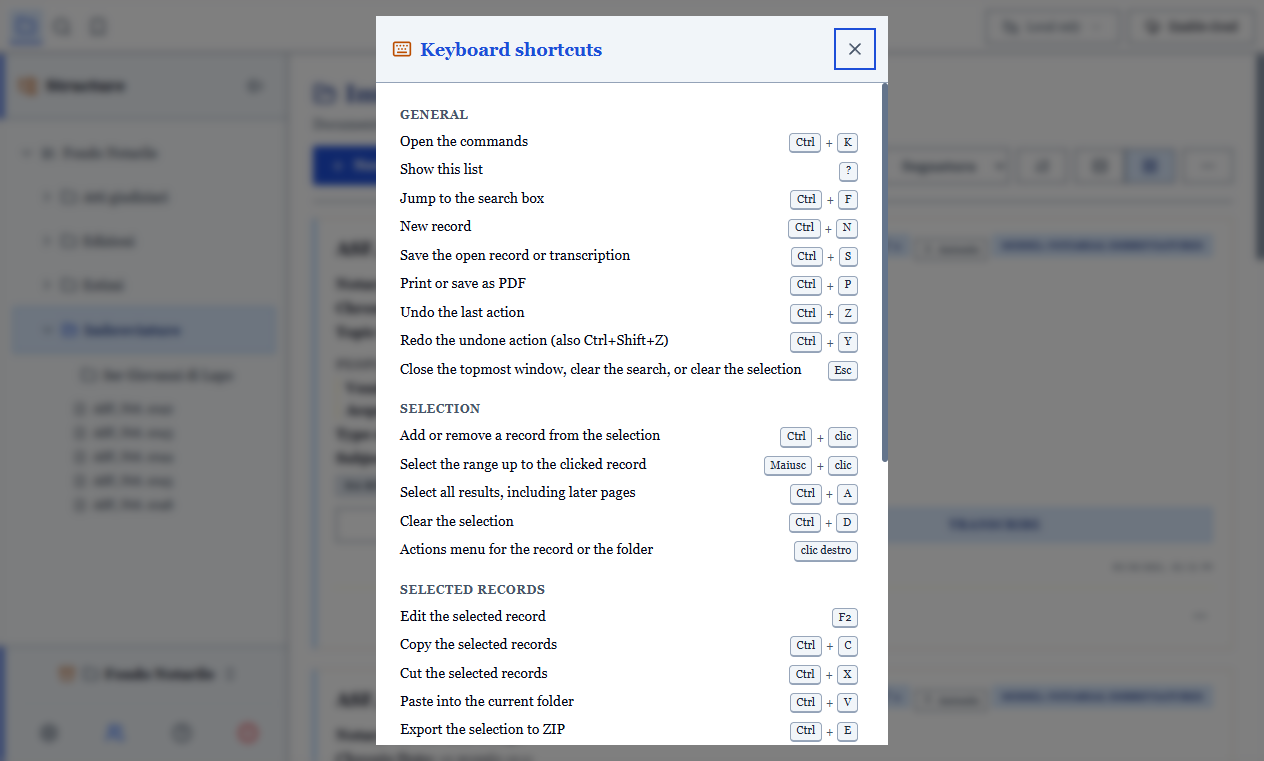Click the K key cap
The width and height of the screenshot is (1264, 761).
pos(848,143)
